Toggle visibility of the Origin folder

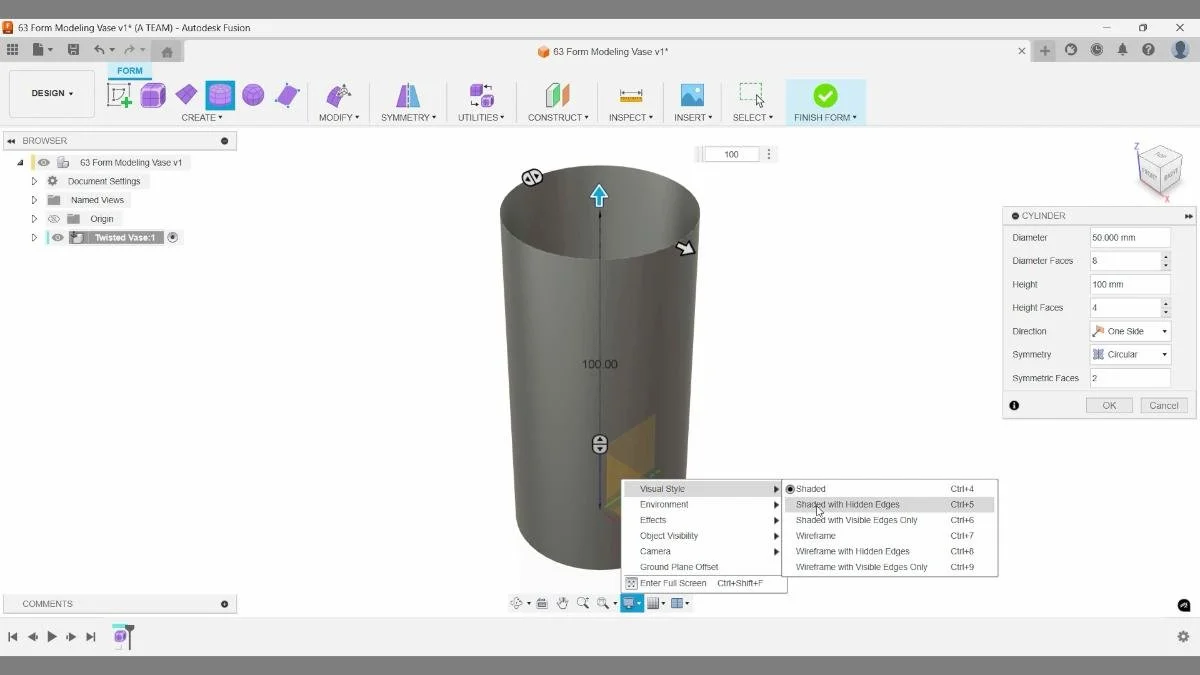click(x=55, y=218)
